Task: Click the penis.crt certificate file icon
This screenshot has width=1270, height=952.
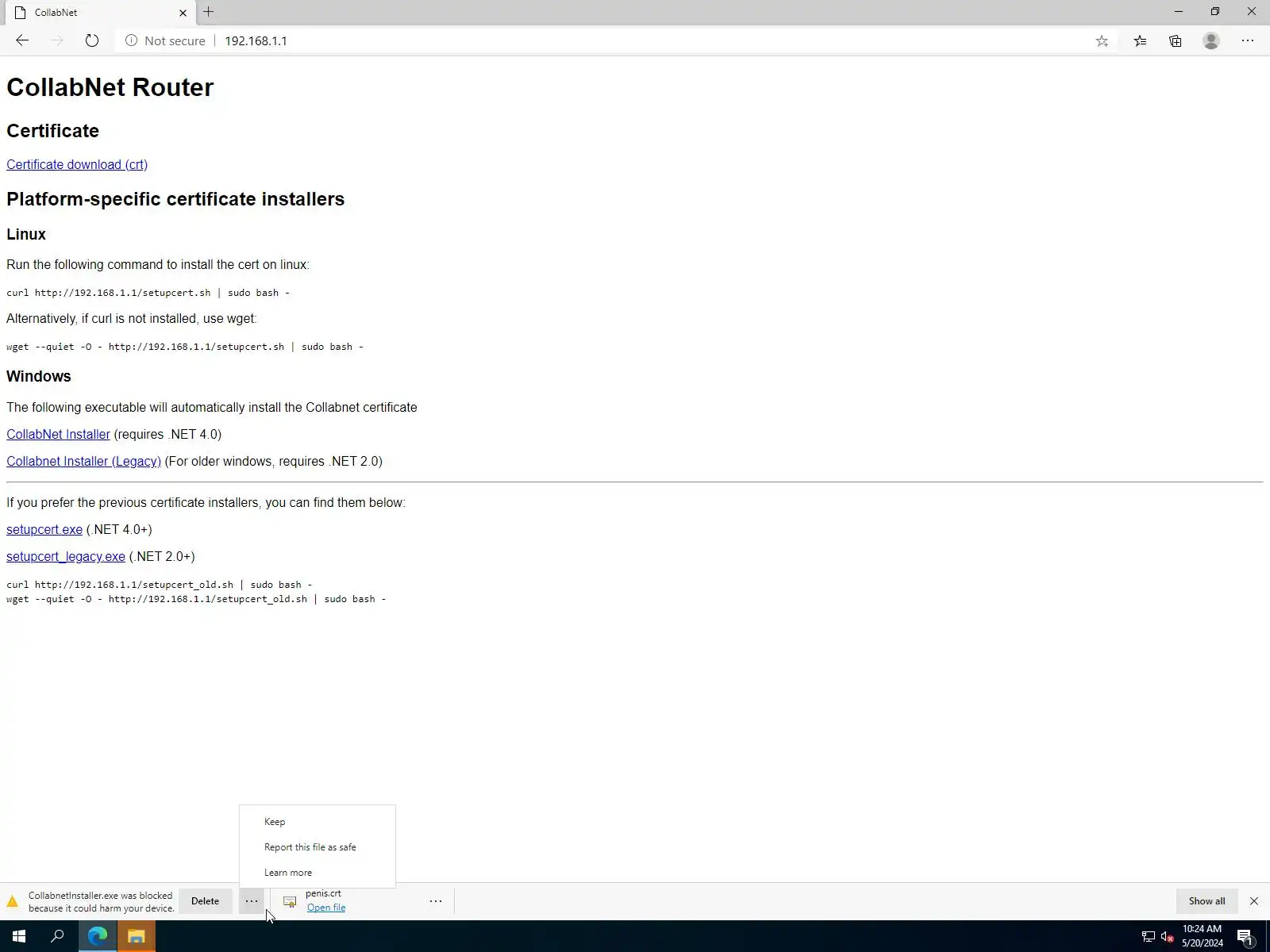Action: [290, 901]
